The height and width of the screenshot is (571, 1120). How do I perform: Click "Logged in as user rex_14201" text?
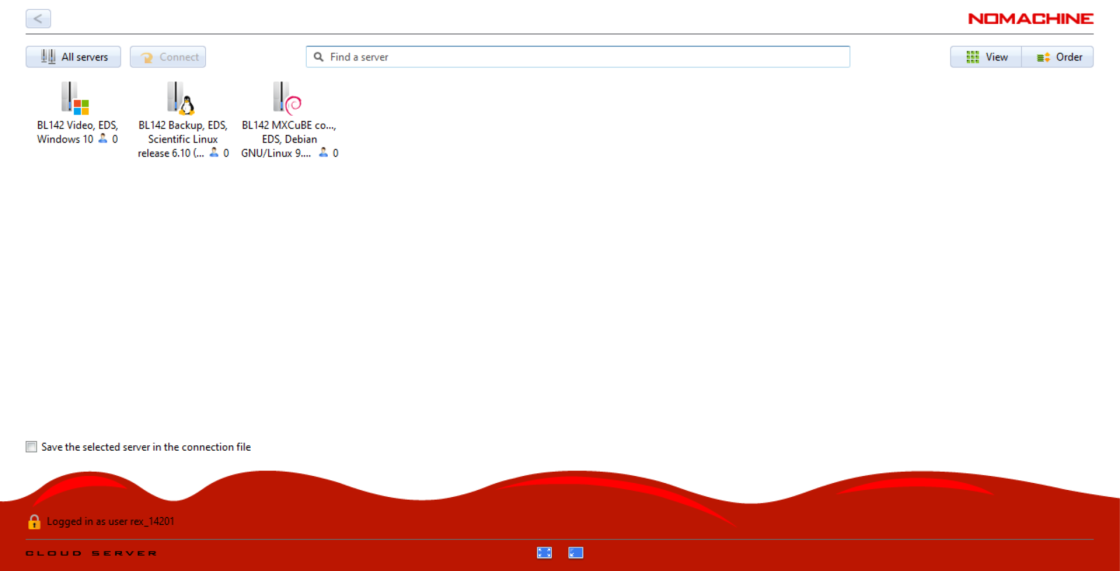111,522
